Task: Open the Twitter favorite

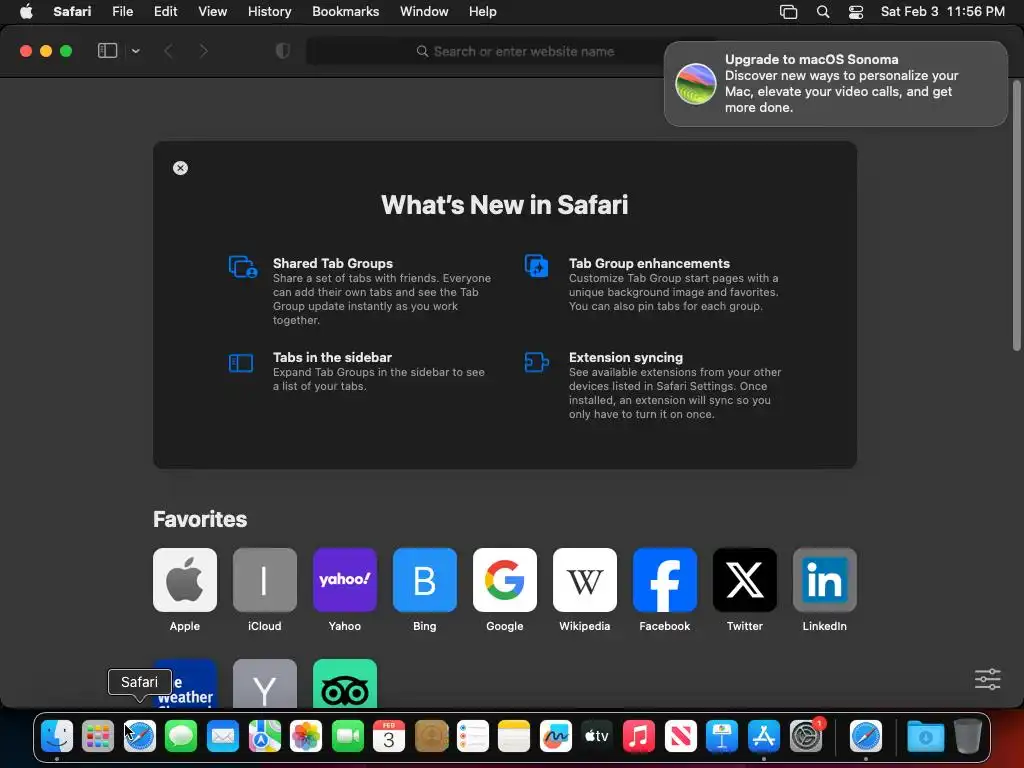Action: 744,580
